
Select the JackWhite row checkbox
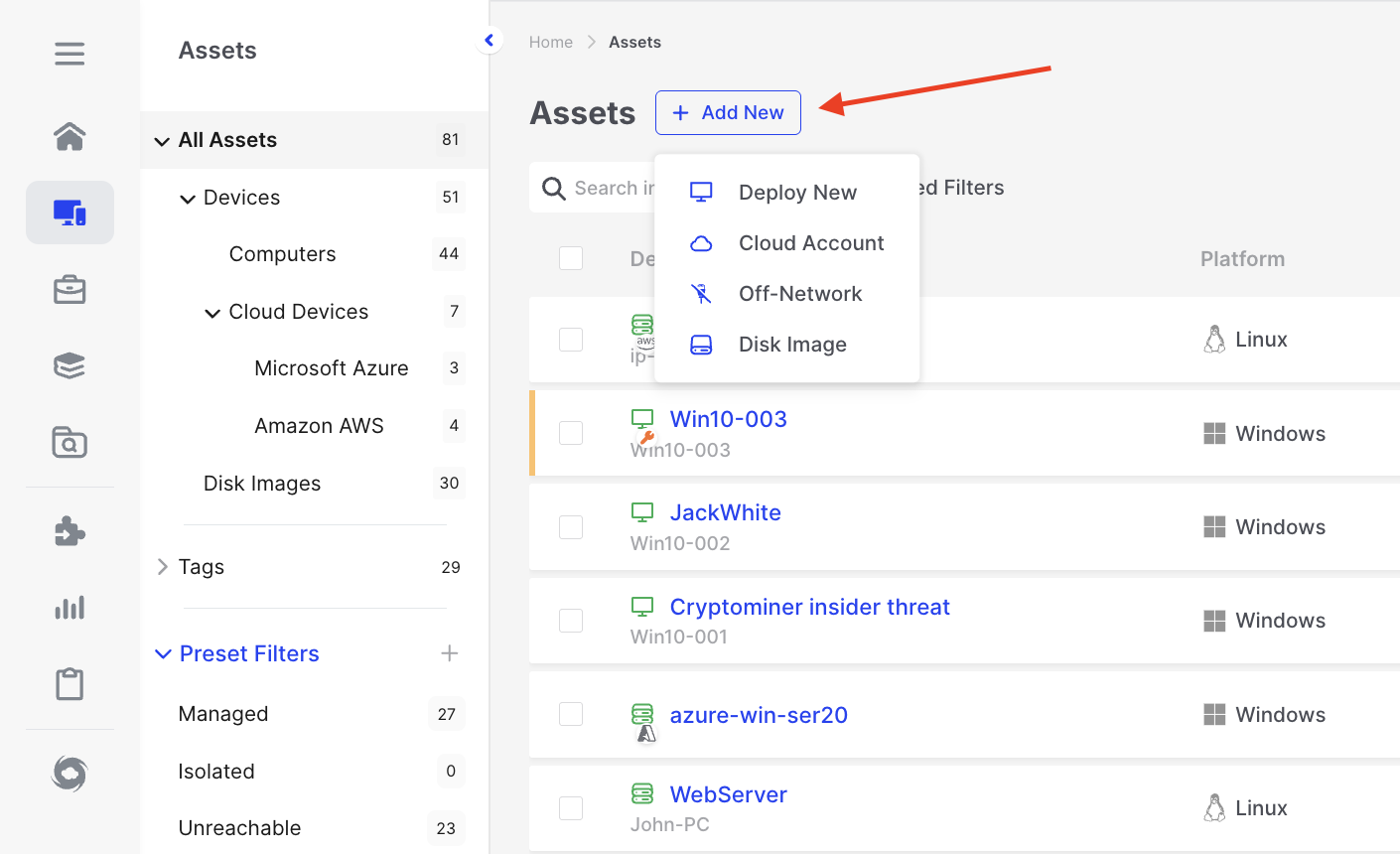tap(571, 527)
